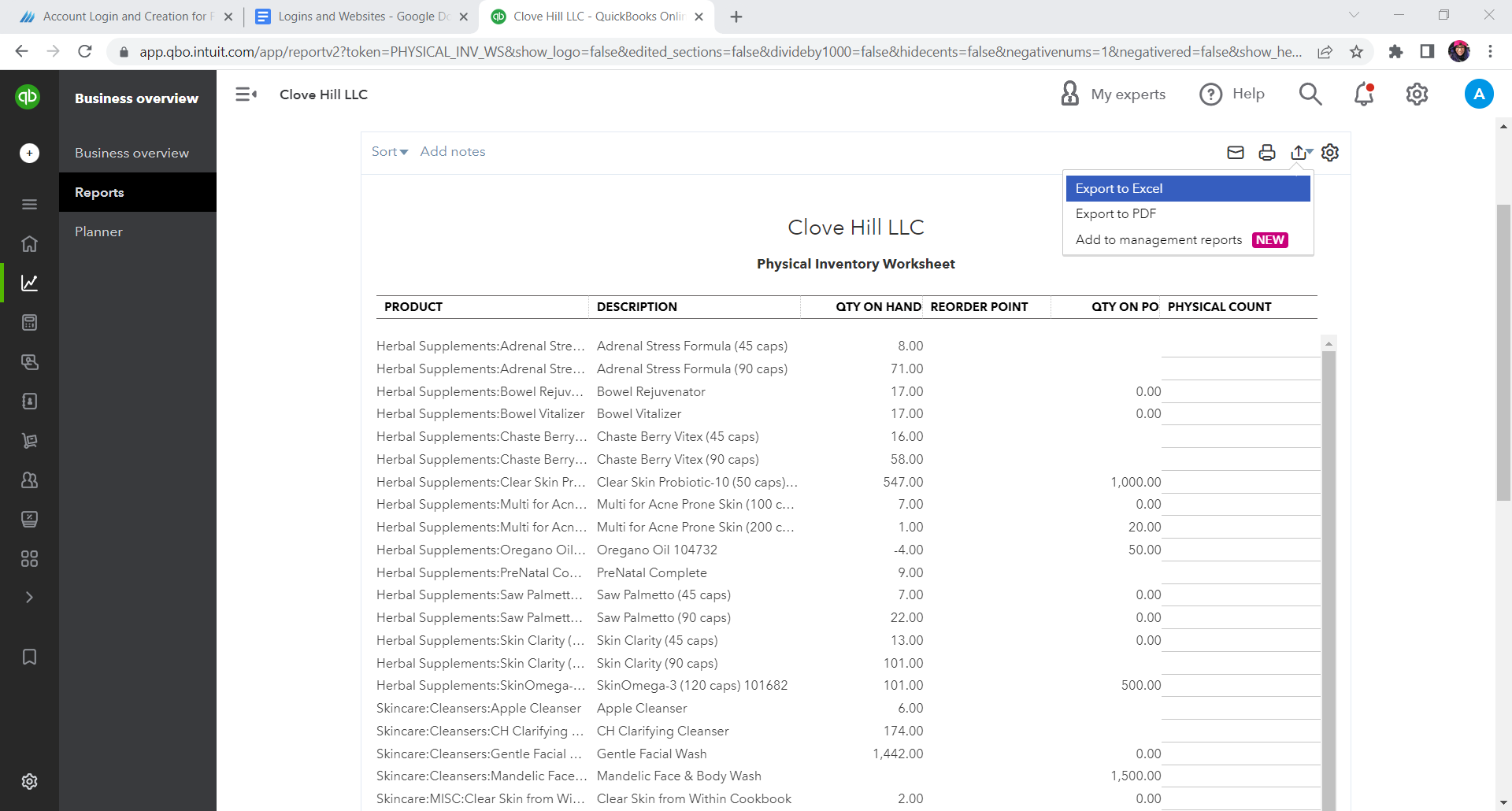This screenshot has width=1512, height=811.
Task: Reload the page
Action: (x=85, y=52)
